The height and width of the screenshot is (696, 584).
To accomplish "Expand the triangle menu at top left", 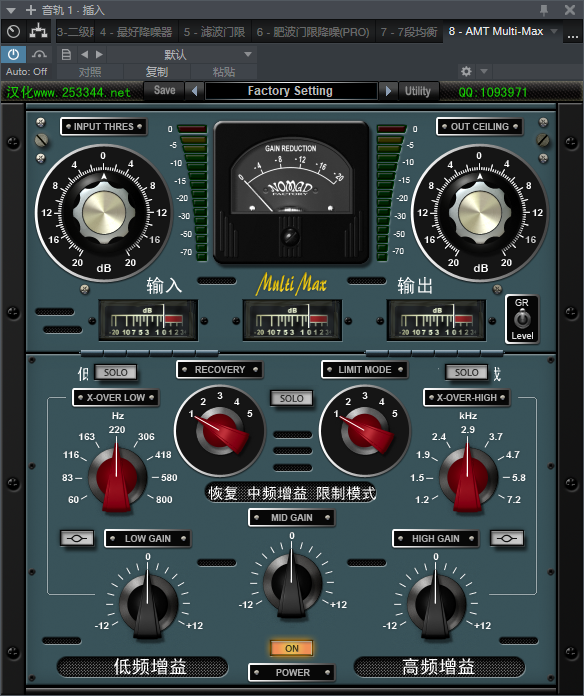I will tap(11, 10).
